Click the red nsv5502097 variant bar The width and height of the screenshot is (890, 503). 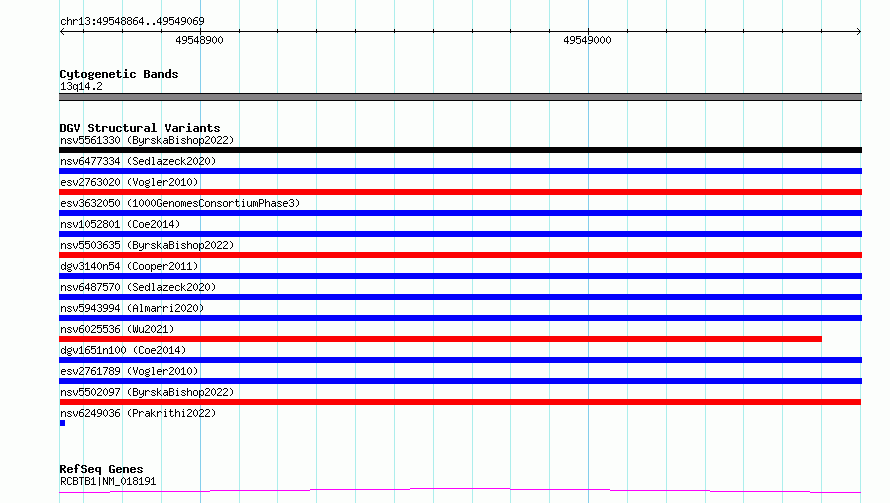(460, 402)
